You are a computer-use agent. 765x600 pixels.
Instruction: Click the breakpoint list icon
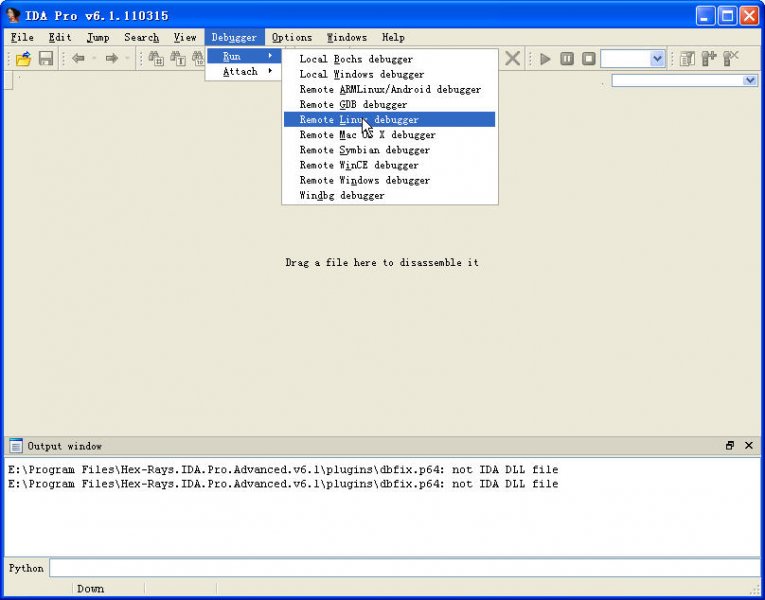point(687,59)
